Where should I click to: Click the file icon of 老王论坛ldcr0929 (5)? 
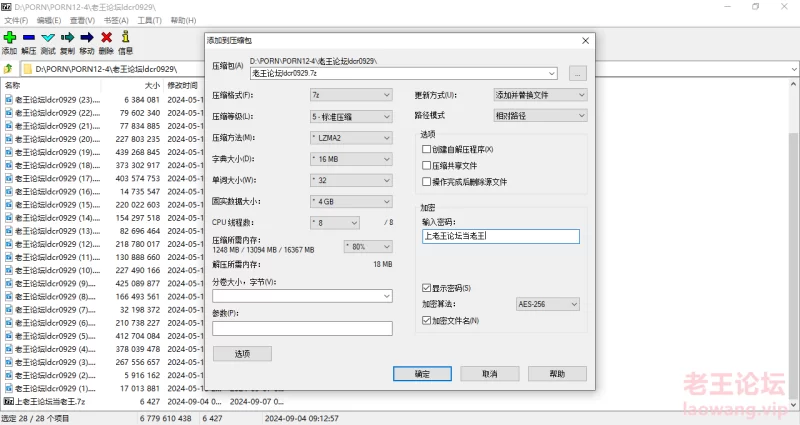9,336
